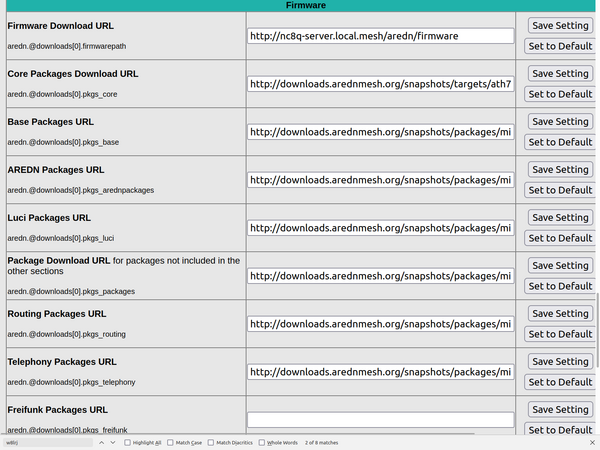Save the Firmware Download URL setting
The height and width of the screenshot is (450, 600).
(560, 26)
